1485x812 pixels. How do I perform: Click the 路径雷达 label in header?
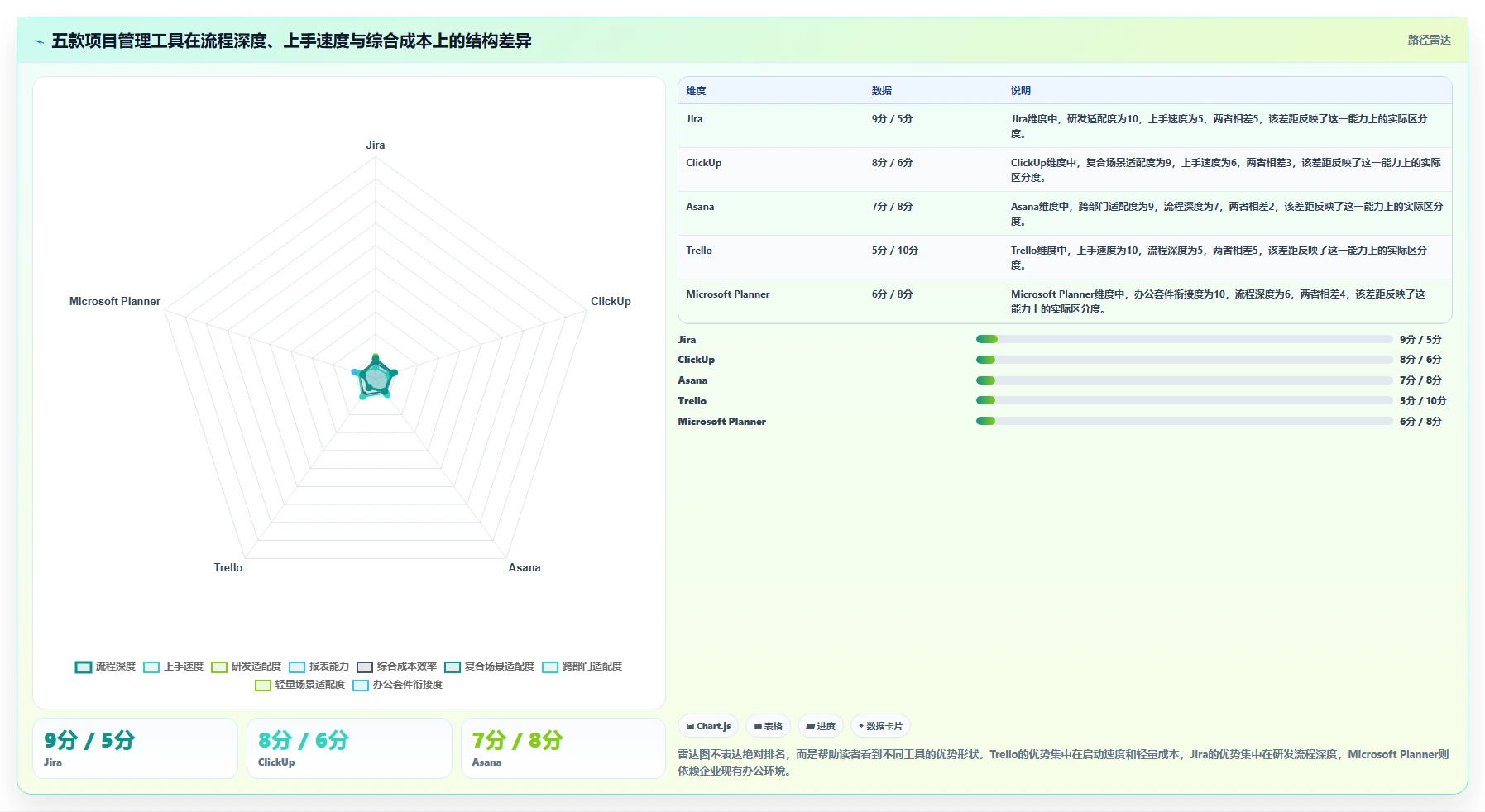click(1429, 40)
